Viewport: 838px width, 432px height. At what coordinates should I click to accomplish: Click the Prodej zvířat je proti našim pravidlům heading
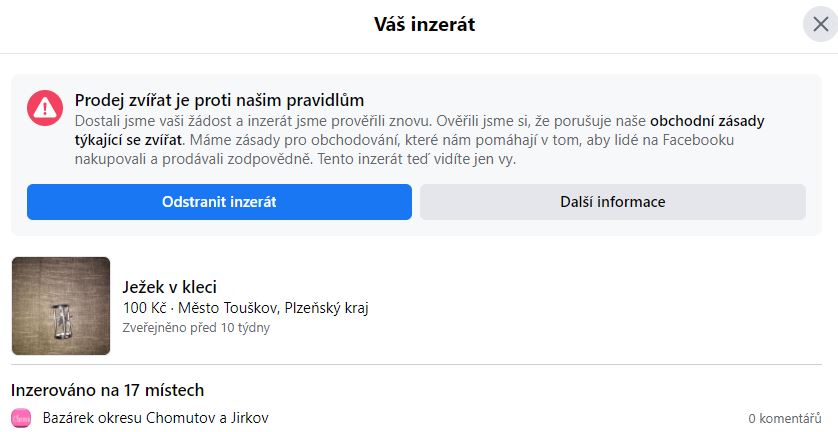tap(219, 100)
